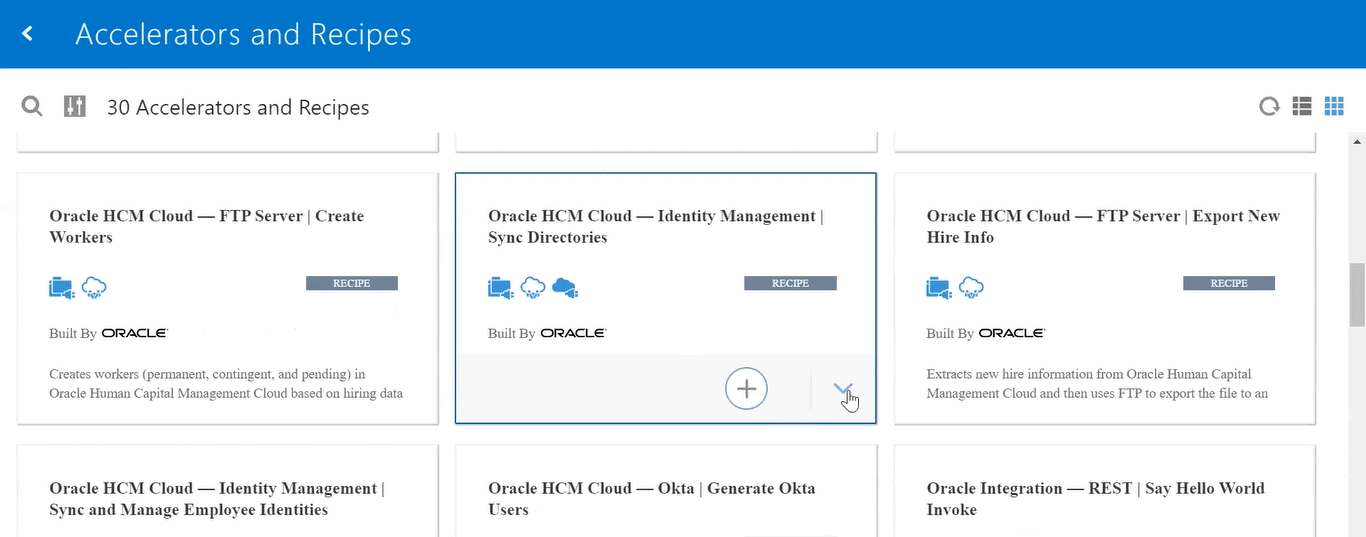Select RECIPE badge on Create Workers card
Screen dimensions: 1366x537
click(351, 283)
